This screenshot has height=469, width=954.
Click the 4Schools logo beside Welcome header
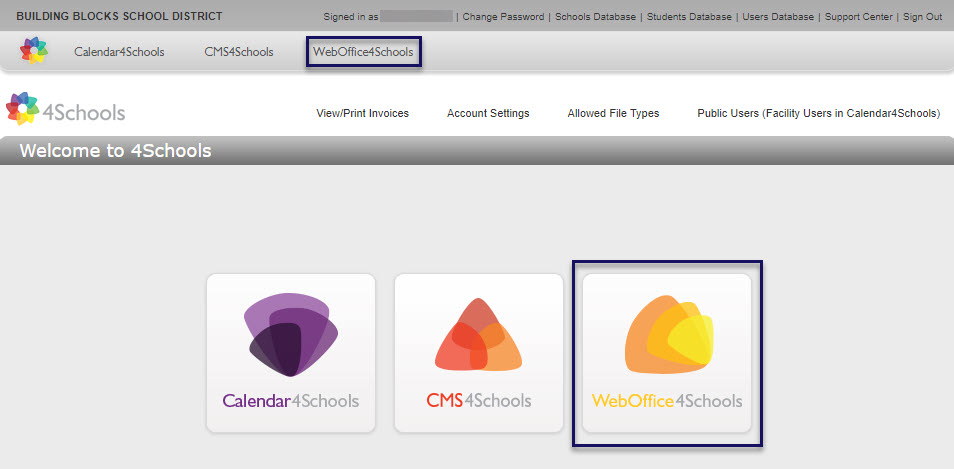coord(65,109)
